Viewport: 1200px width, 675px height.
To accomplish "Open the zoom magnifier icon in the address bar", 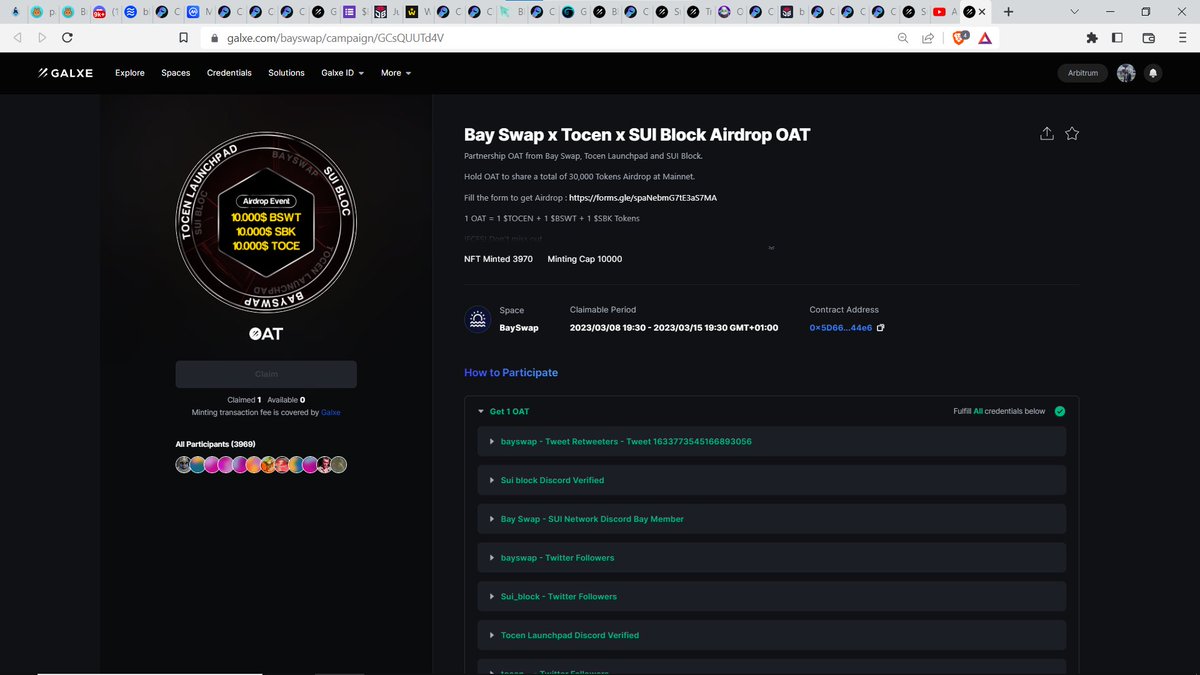I will coord(903,38).
